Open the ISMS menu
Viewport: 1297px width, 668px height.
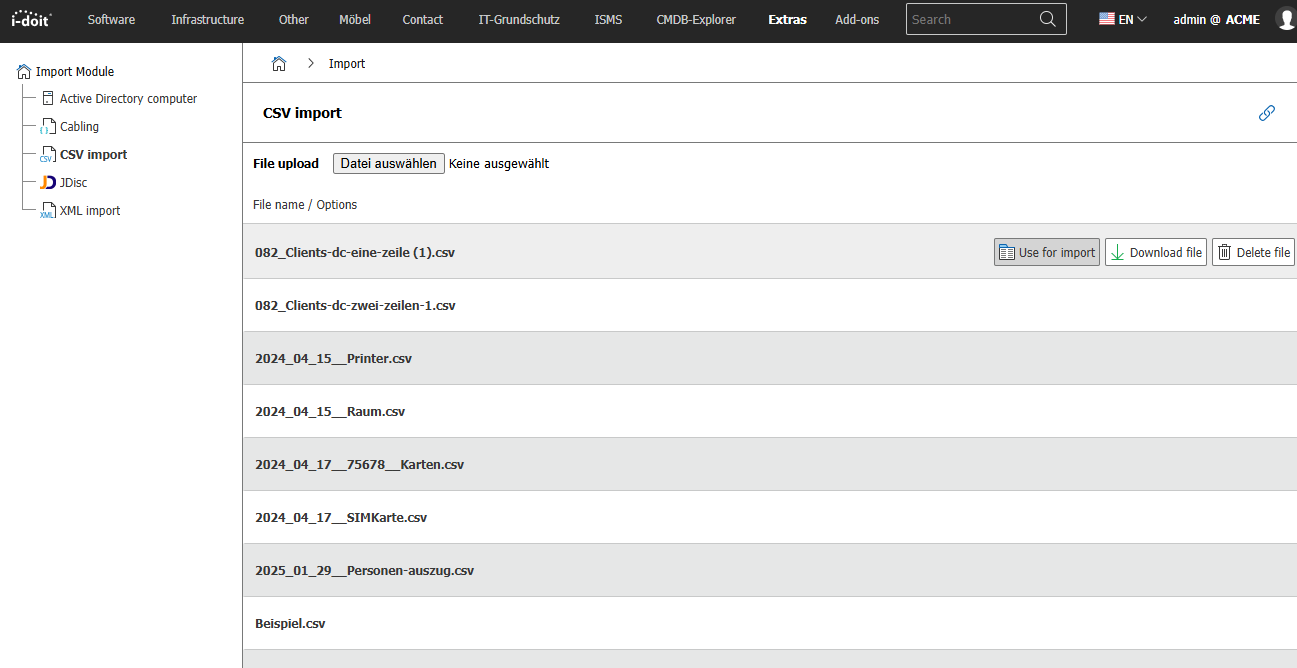point(608,19)
